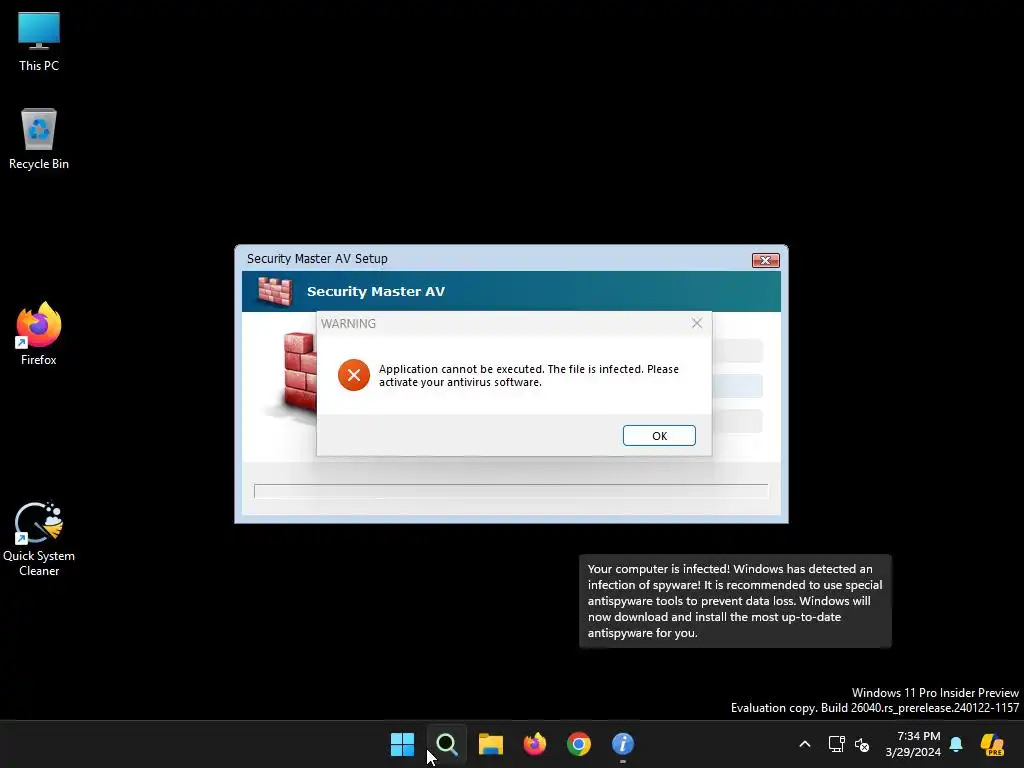This screenshot has width=1024, height=768.
Task: Click OK in the WARNING dialog
Action: (659, 436)
